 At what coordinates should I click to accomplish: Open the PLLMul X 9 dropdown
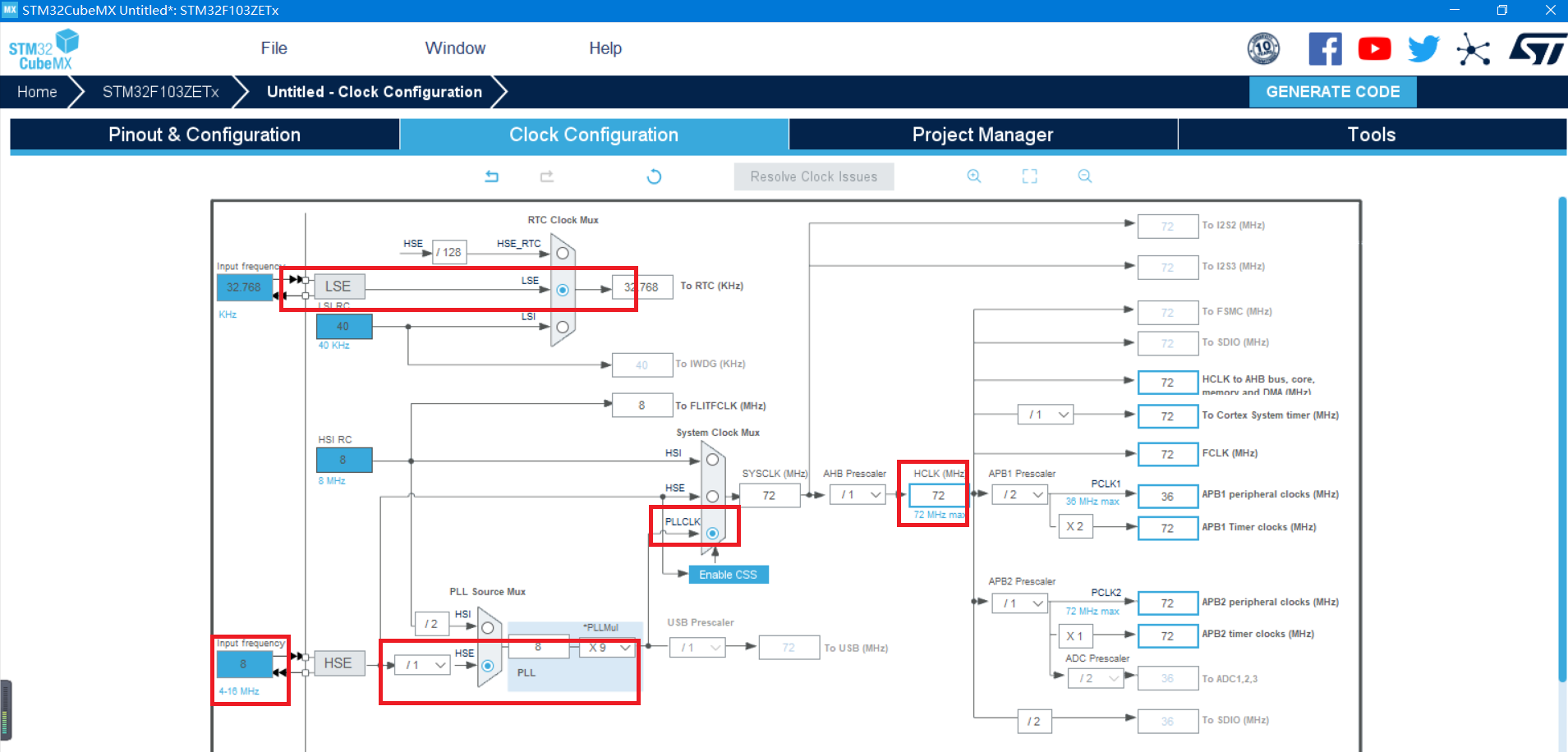(609, 648)
